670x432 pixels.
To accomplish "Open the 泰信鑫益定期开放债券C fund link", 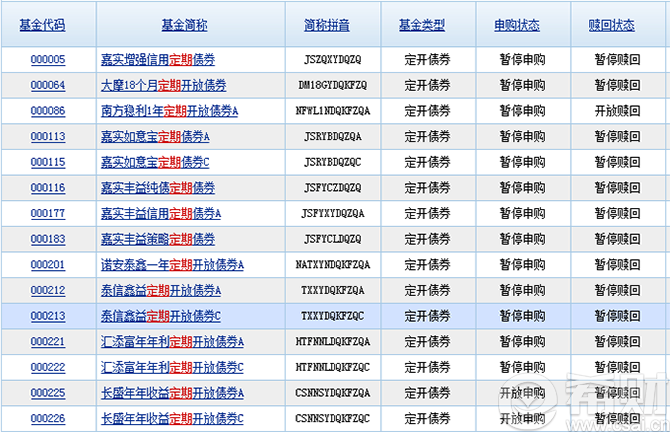I will (161, 316).
